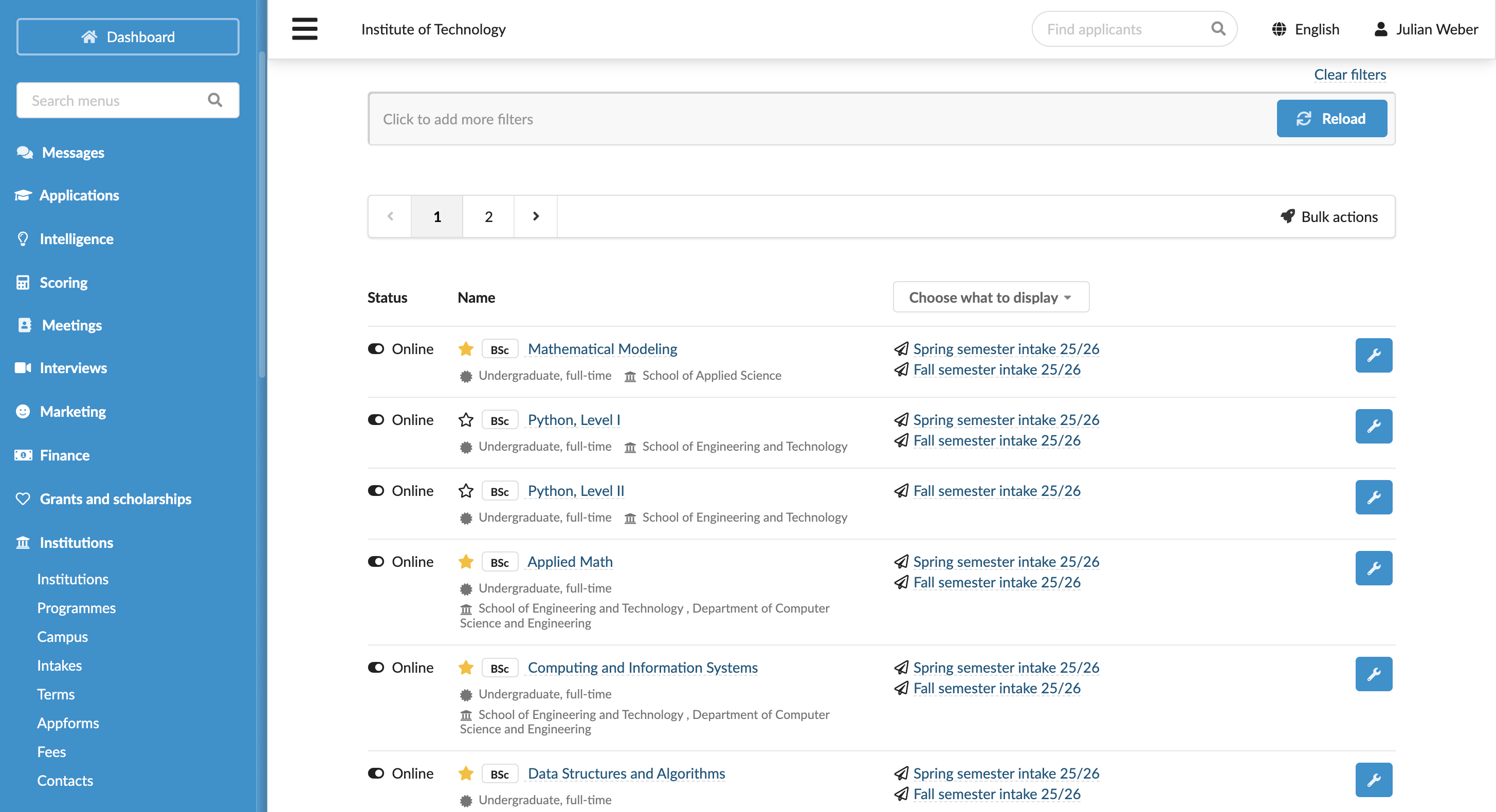Click the Interviews video camera icon

(23, 367)
